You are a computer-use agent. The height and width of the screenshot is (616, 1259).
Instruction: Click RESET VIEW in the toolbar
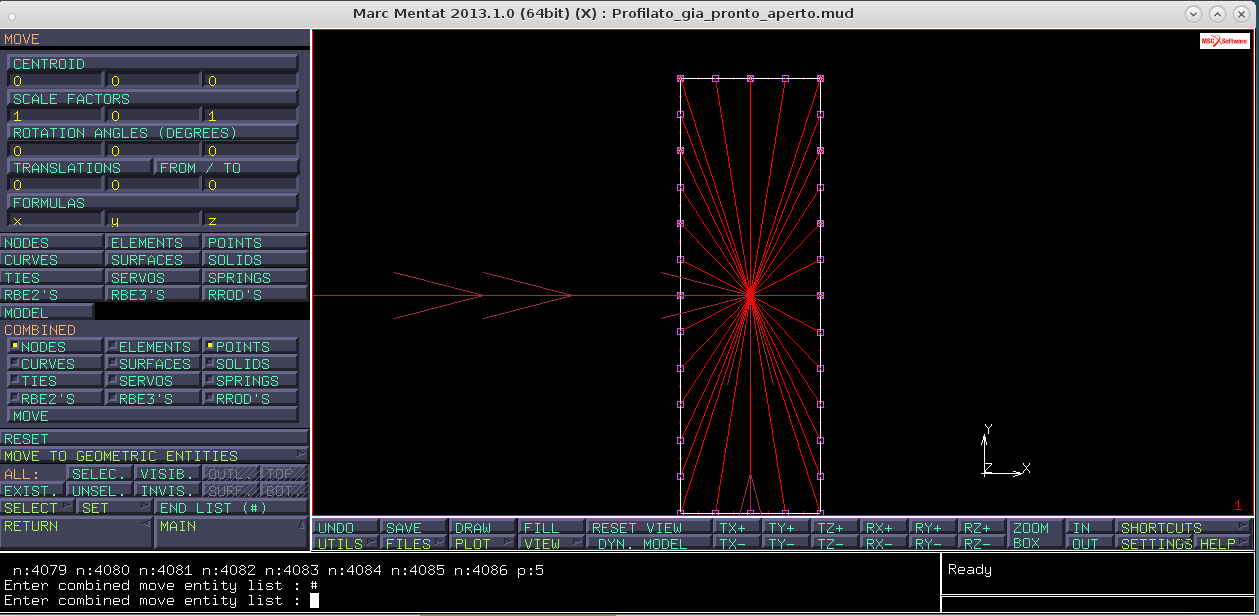(649, 527)
